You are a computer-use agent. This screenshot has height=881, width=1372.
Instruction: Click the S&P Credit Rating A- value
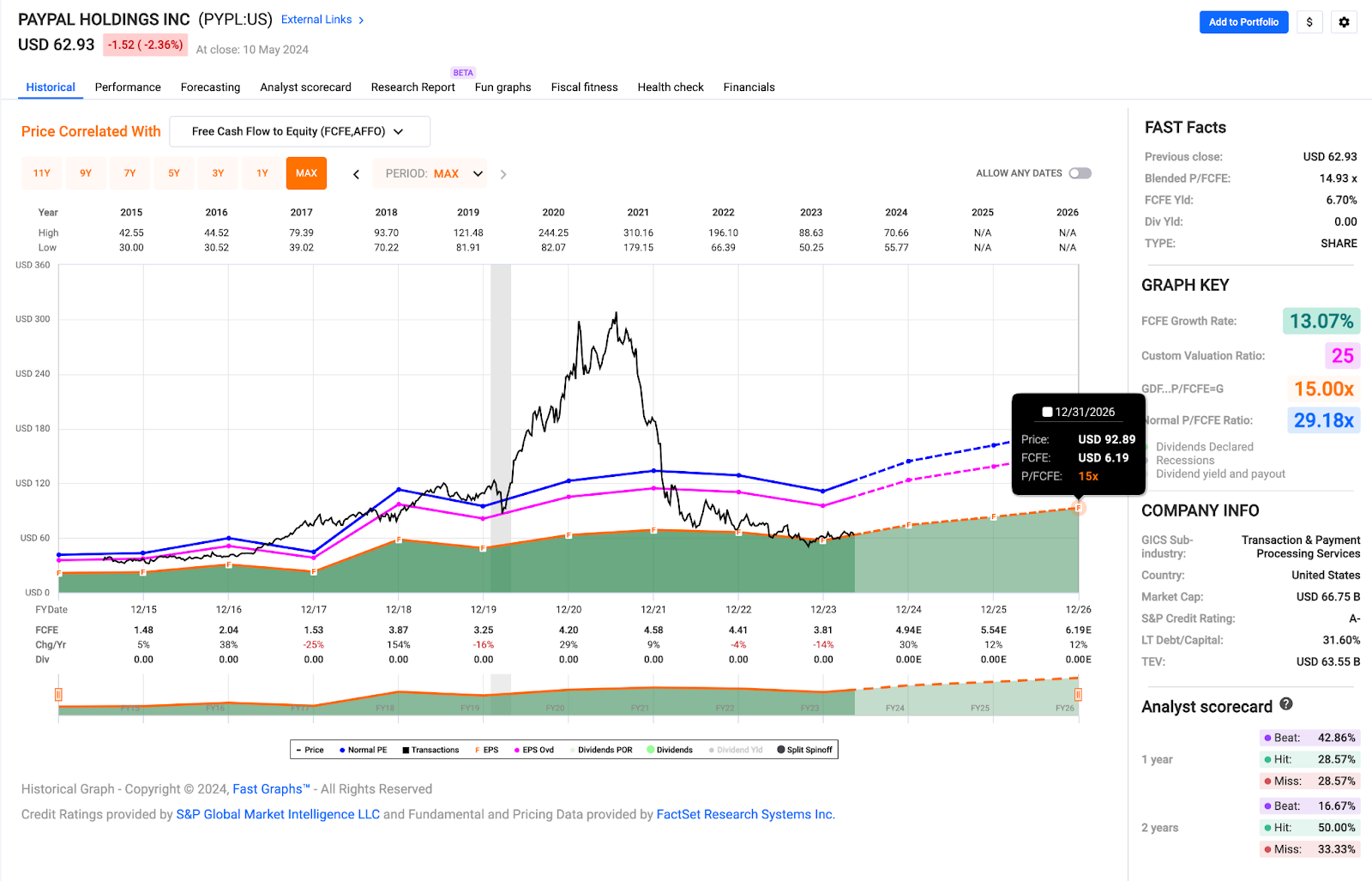(x=1354, y=619)
